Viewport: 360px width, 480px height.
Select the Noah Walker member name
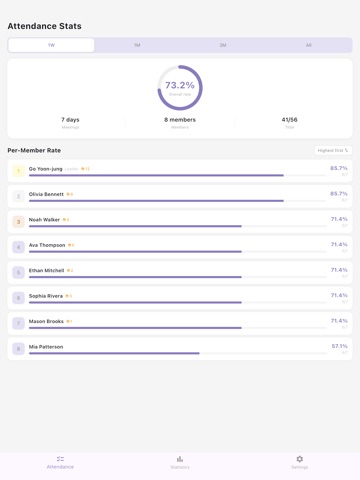(44, 220)
